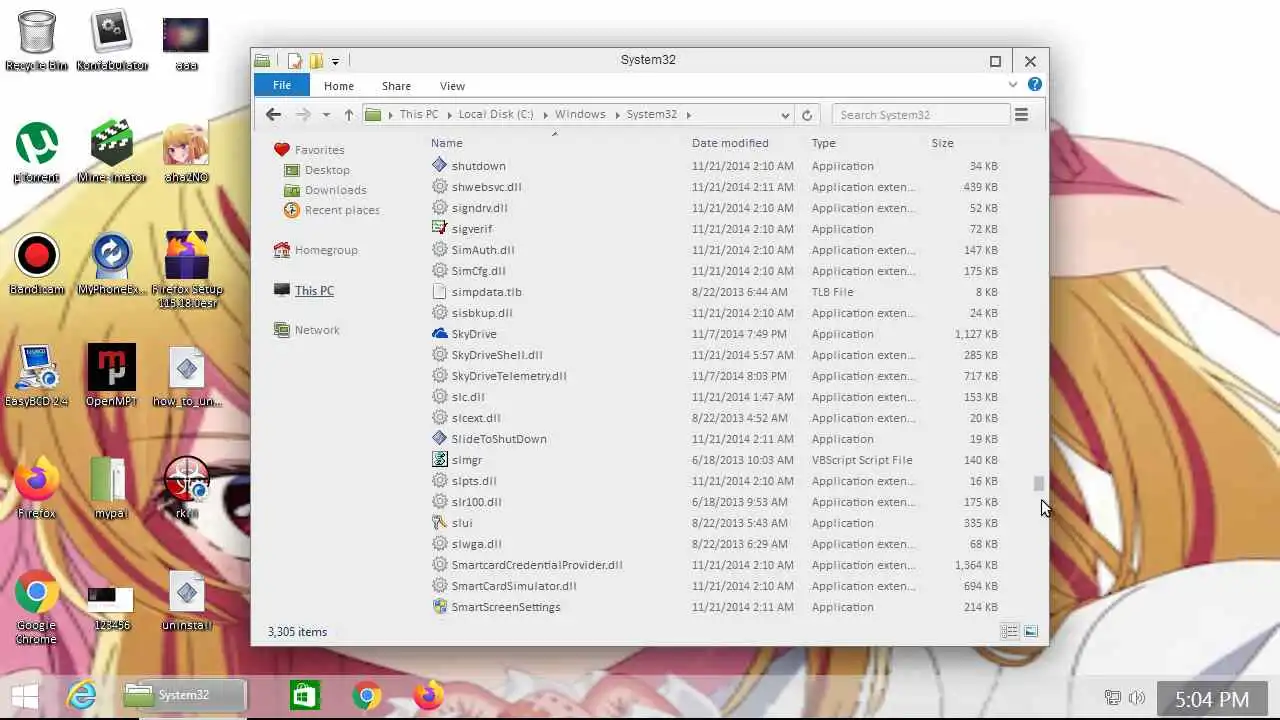Click the explorer Help question mark icon
Screen dimensions: 1280x720
(1034, 85)
